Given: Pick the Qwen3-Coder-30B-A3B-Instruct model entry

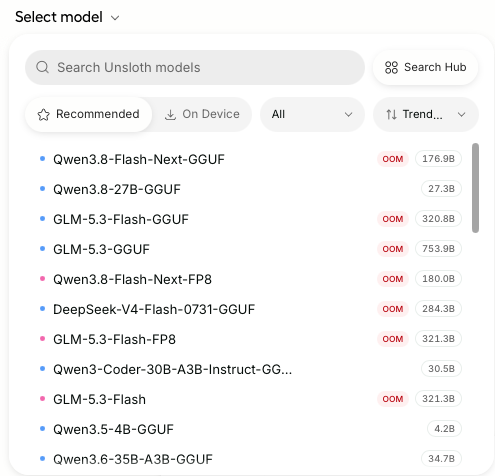Looking at the screenshot, I should pyautogui.click(x=251, y=369).
